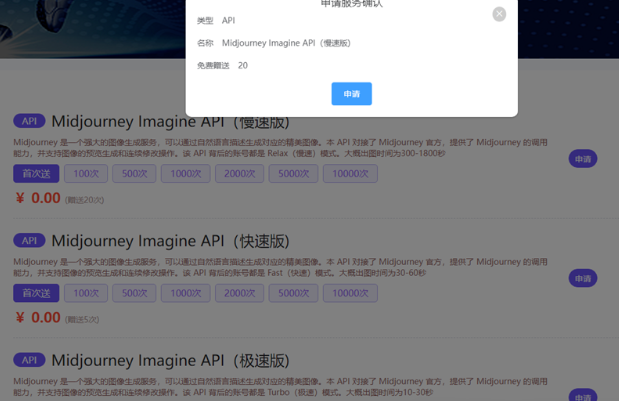Viewport: 619px width, 401px height.
Task: Open the Midjourney Imagine API（极速版）title
Action: pos(170,360)
